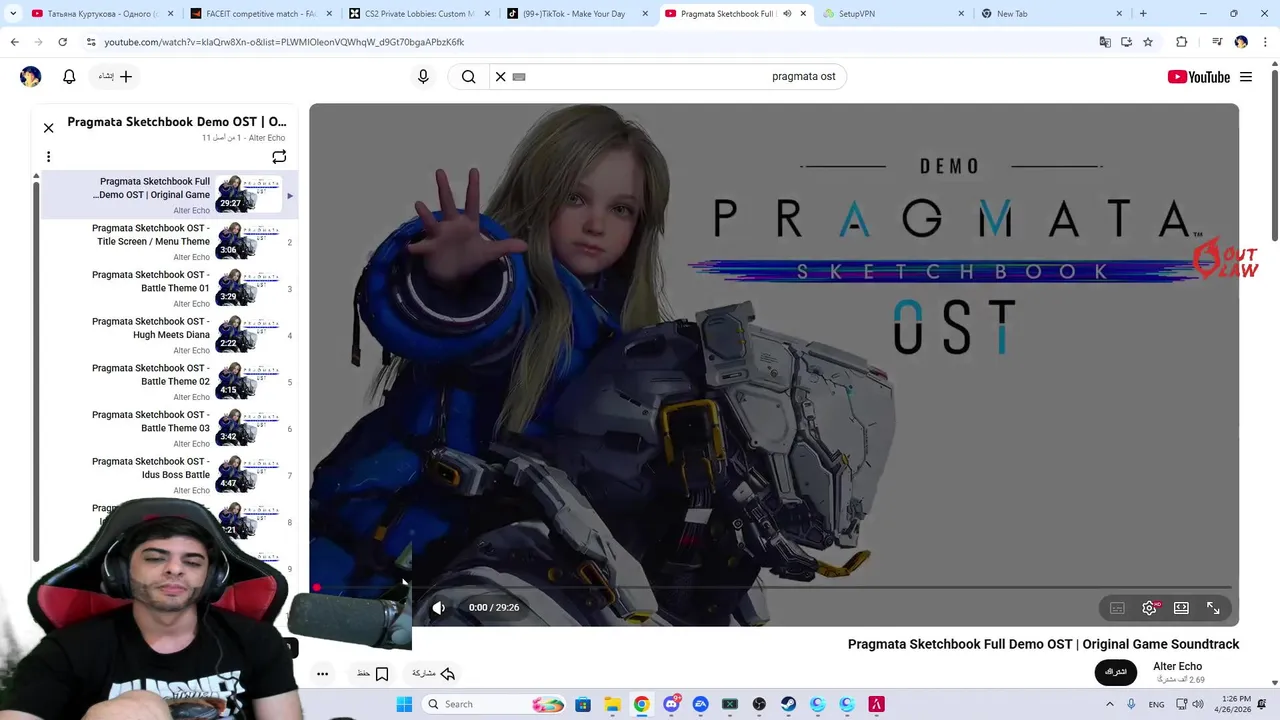
Task: Open Chrome extensions puzzle icon
Action: click(x=1181, y=42)
